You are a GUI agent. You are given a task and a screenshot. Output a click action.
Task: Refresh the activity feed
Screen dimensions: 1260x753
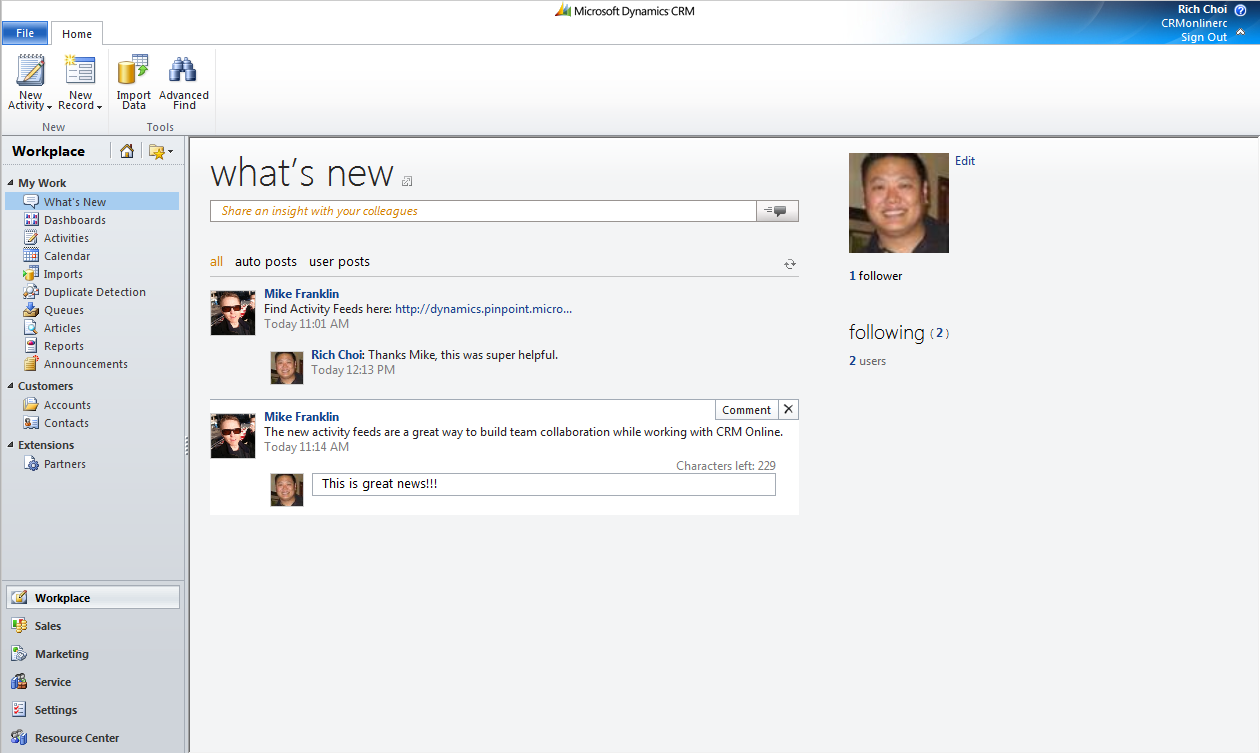tap(789, 264)
